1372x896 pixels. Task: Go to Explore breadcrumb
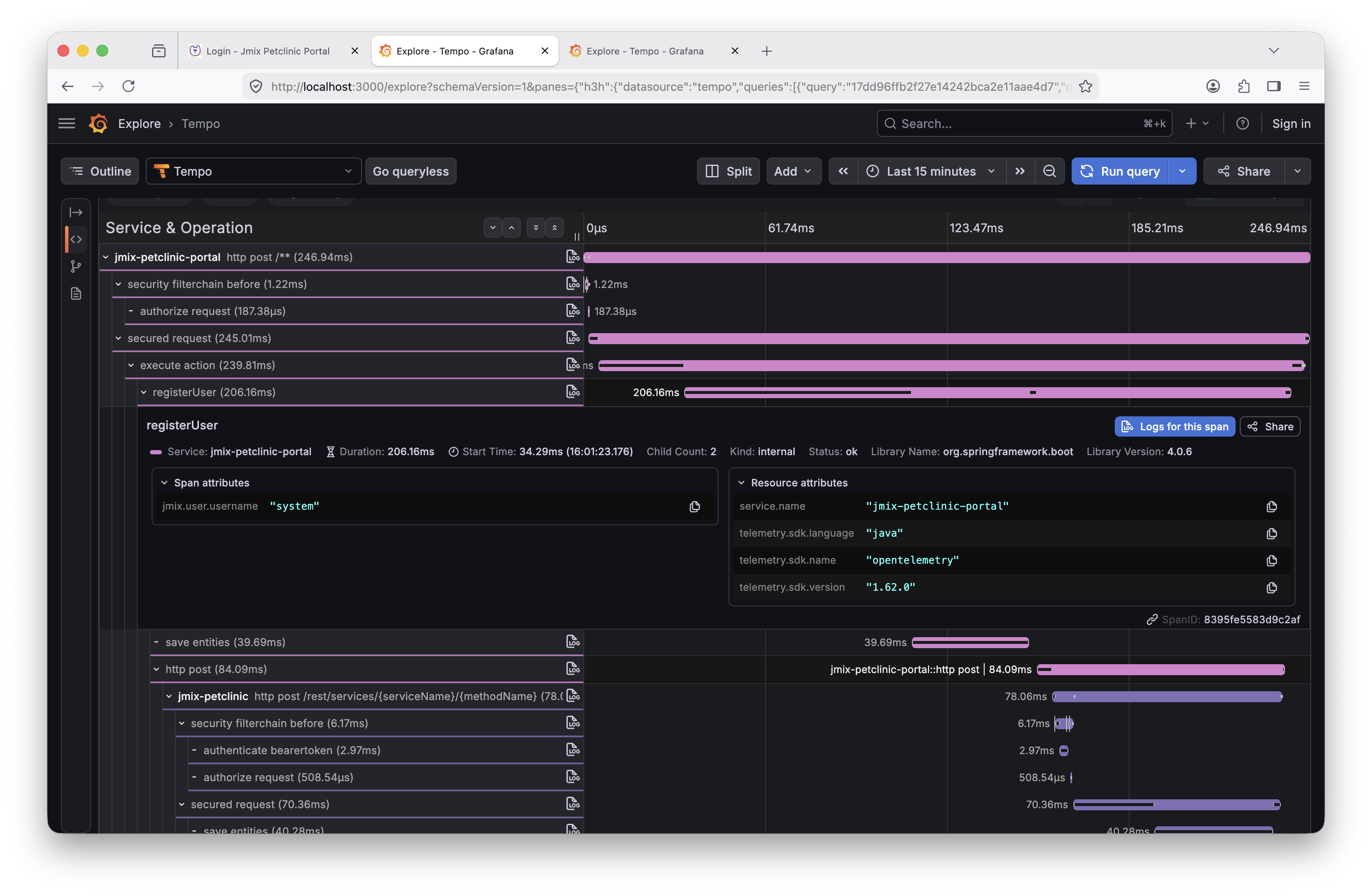click(x=139, y=123)
